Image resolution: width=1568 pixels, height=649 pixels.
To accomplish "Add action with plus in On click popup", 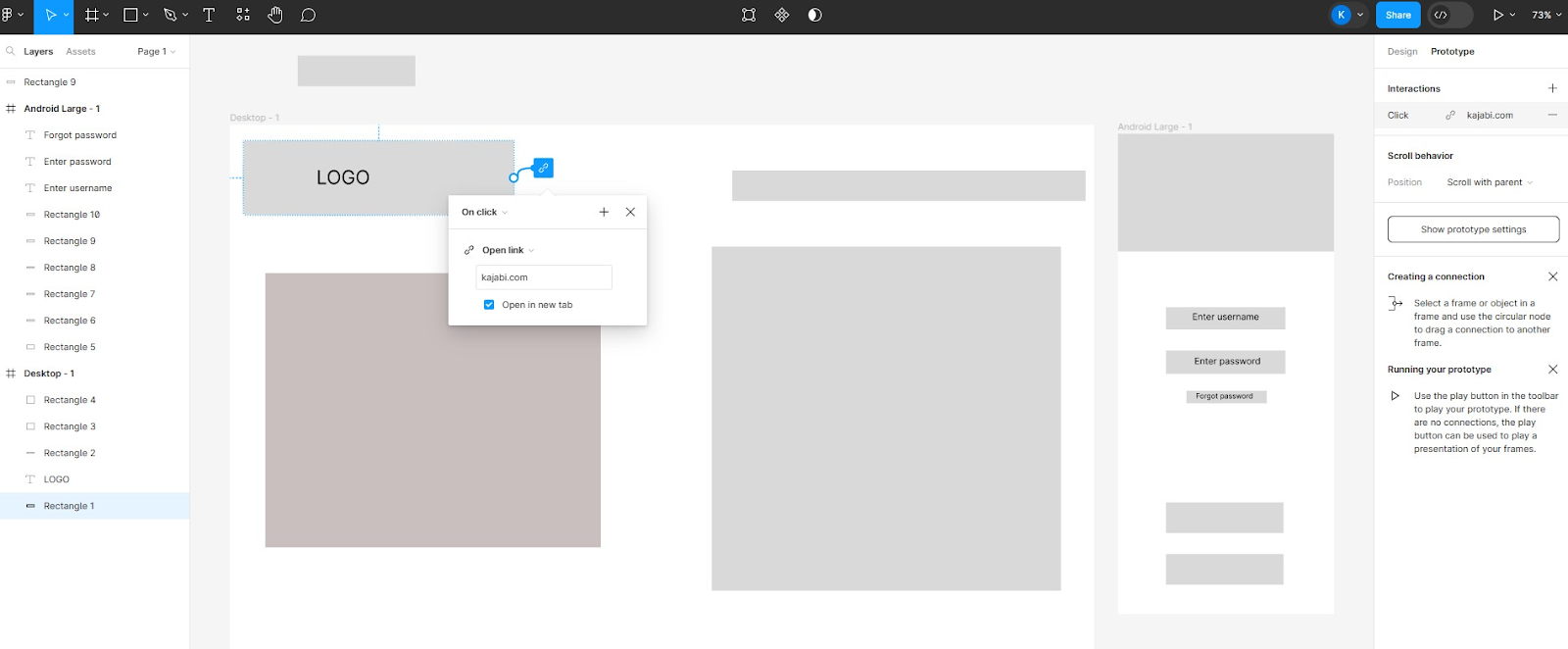I will tap(604, 212).
